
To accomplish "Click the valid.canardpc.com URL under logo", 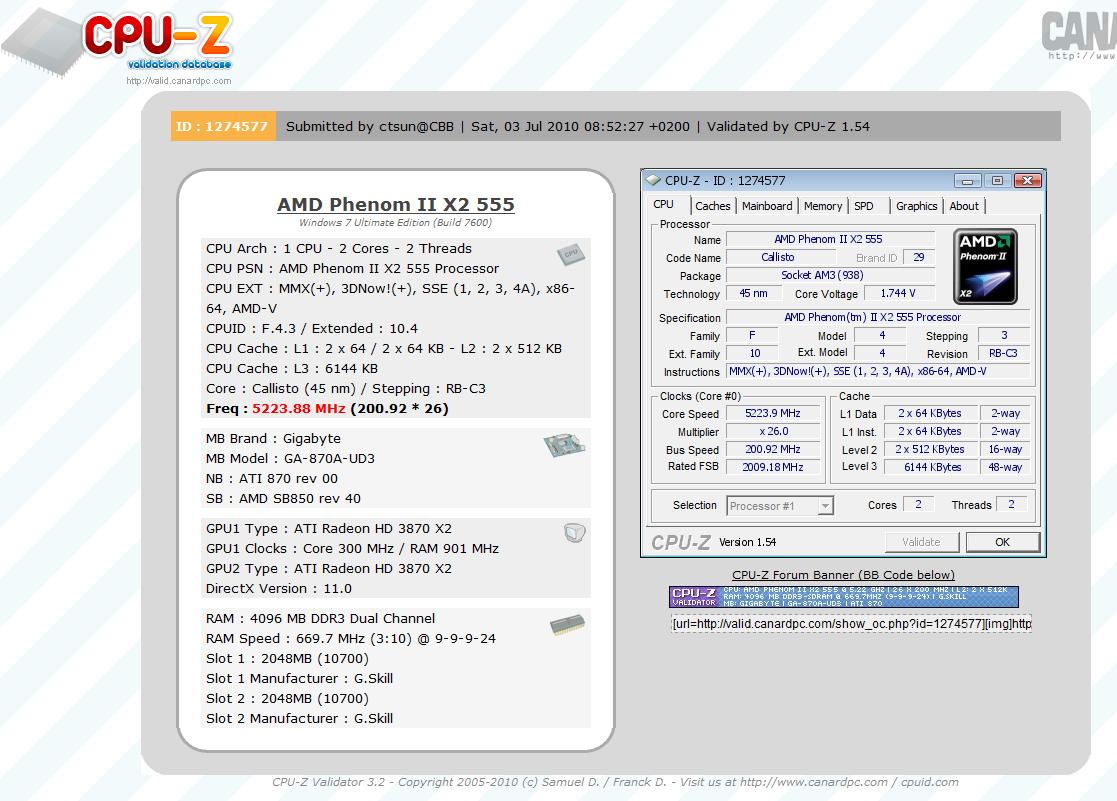I will [179, 81].
